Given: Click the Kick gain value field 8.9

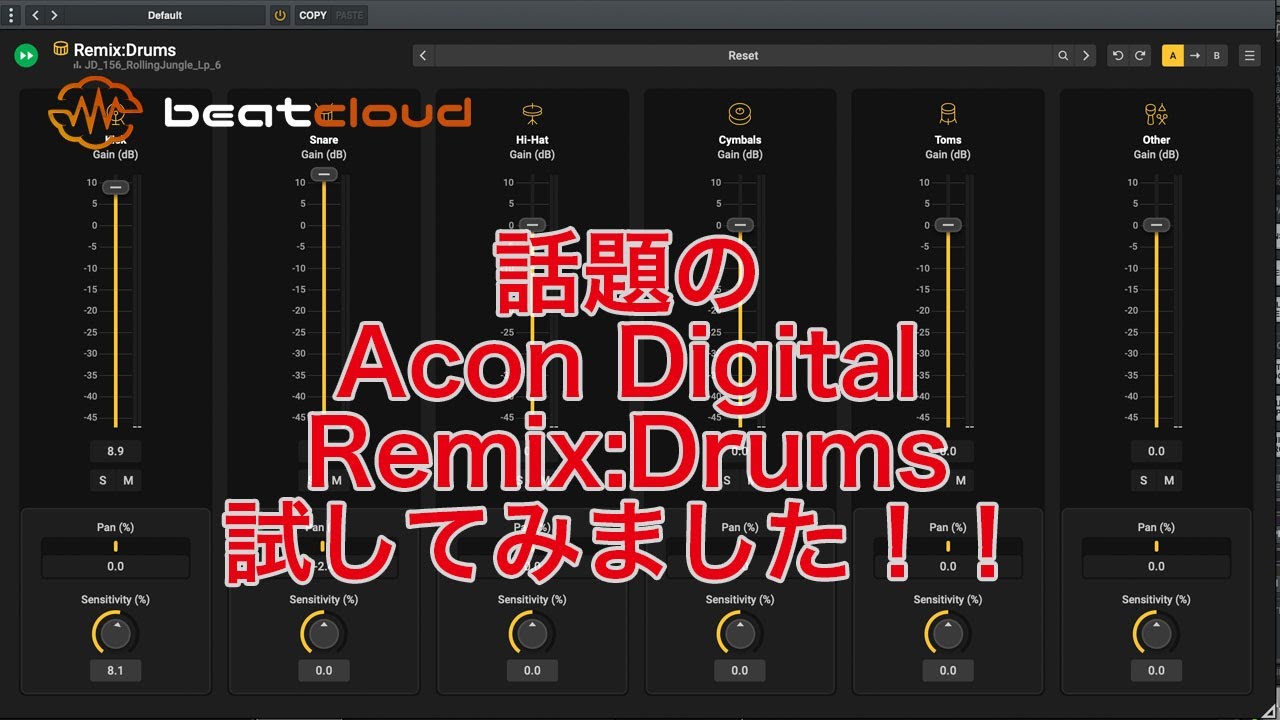Looking at the screenshot, I should pyautogui.click(x=116, y=451).
